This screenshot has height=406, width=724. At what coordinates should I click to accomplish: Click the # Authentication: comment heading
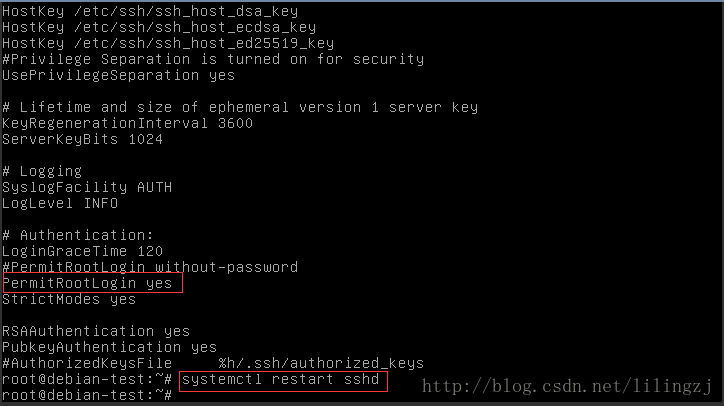tap(78, 235)
